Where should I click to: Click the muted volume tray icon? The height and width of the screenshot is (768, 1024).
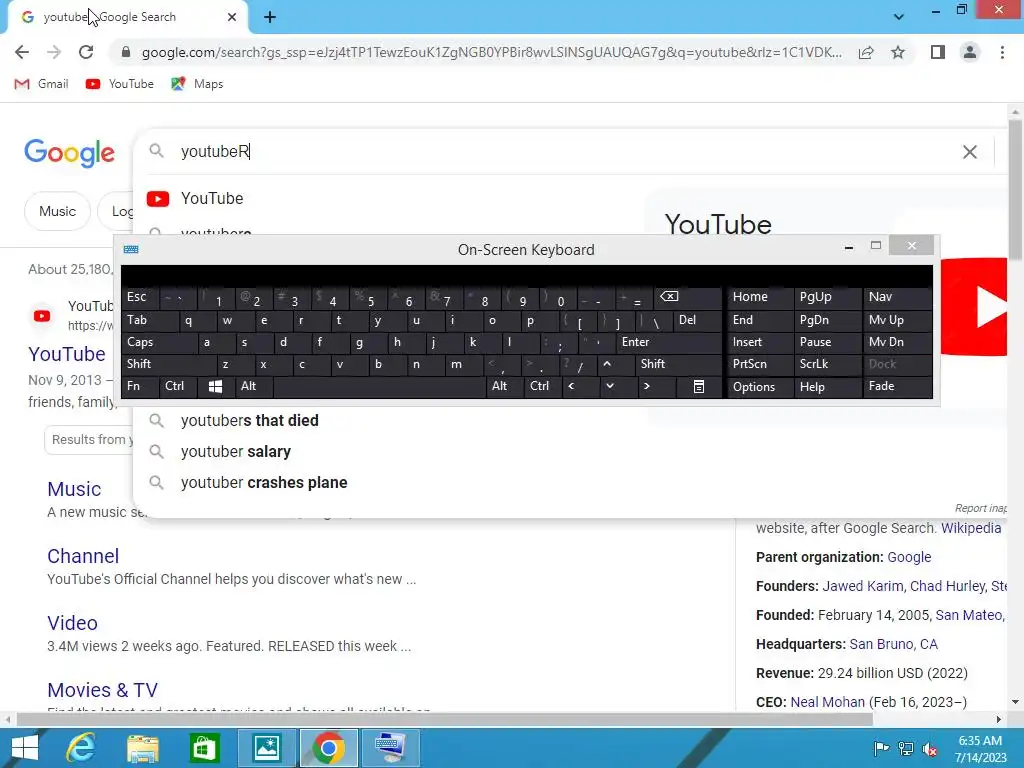pyautogui.click(x=930, y=749)
